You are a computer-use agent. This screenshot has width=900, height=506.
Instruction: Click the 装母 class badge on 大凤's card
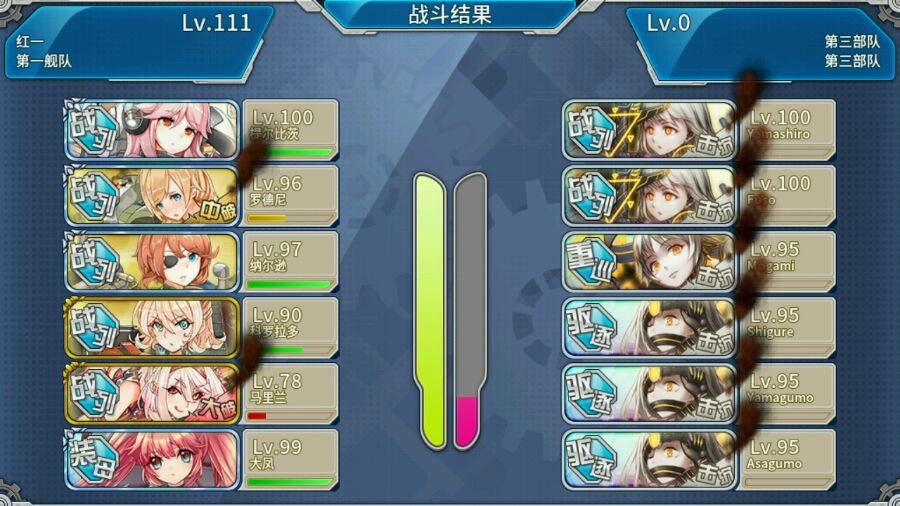[x=92, y=460]
